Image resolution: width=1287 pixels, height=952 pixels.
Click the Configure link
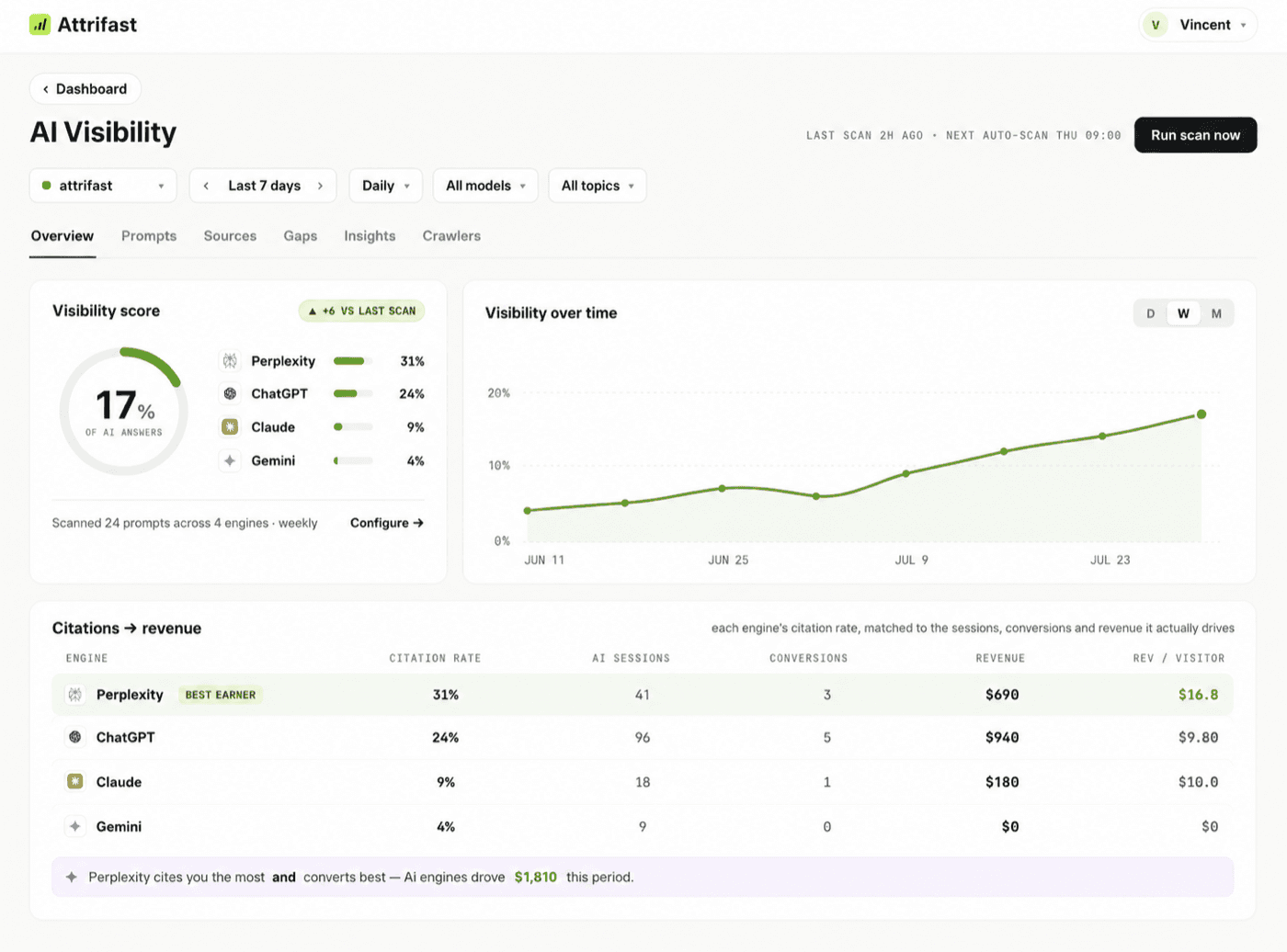click(x=387, y=523)
